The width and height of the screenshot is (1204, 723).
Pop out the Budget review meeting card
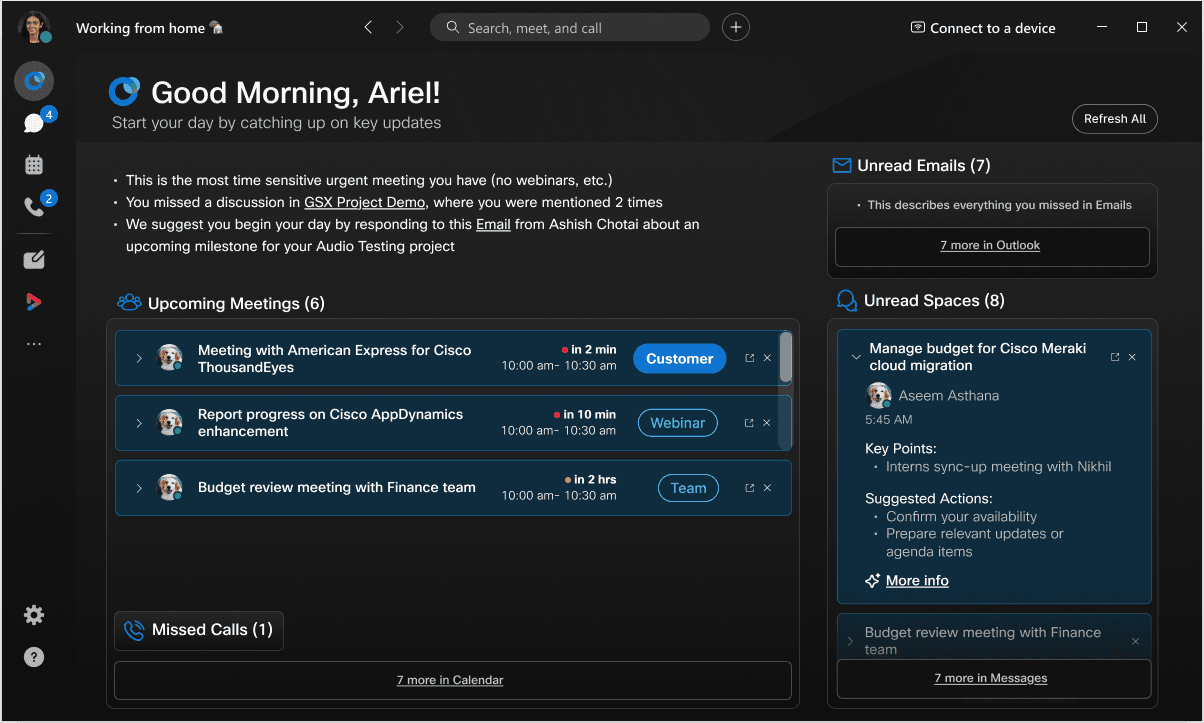(x=749, y=488)
